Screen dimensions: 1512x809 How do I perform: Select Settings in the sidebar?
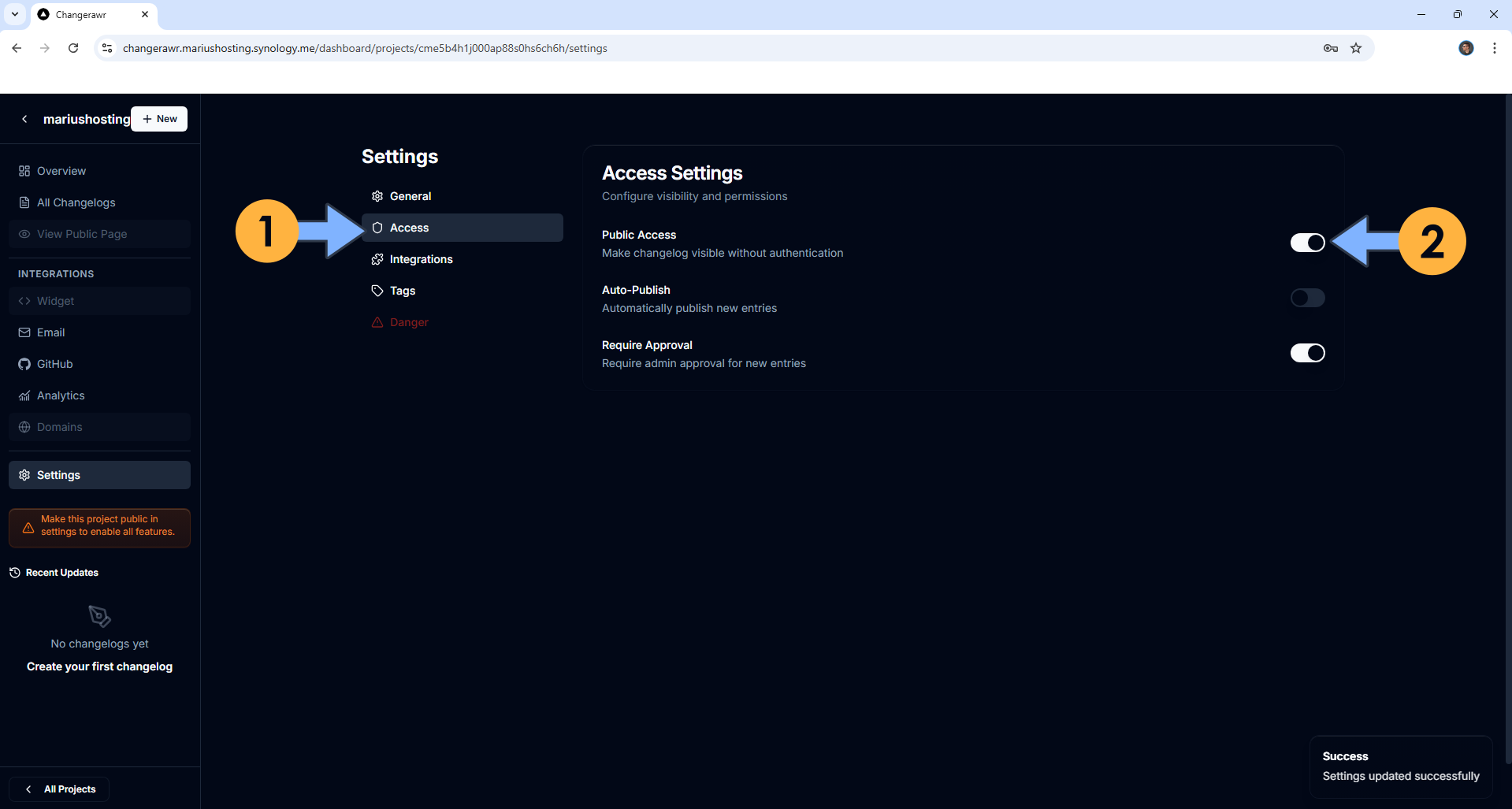(x=99, y=475)
